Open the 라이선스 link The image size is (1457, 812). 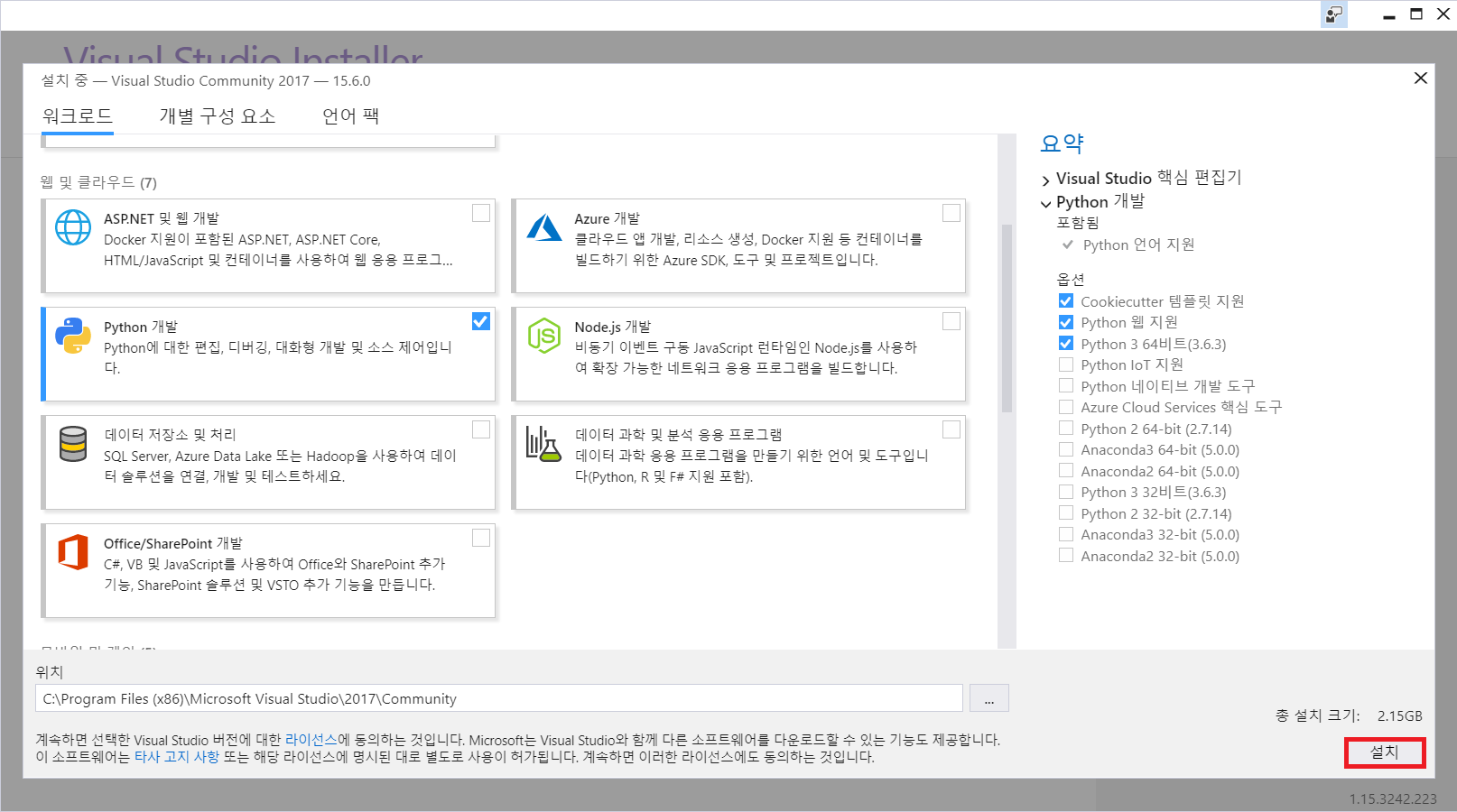(x=311, y=740)
